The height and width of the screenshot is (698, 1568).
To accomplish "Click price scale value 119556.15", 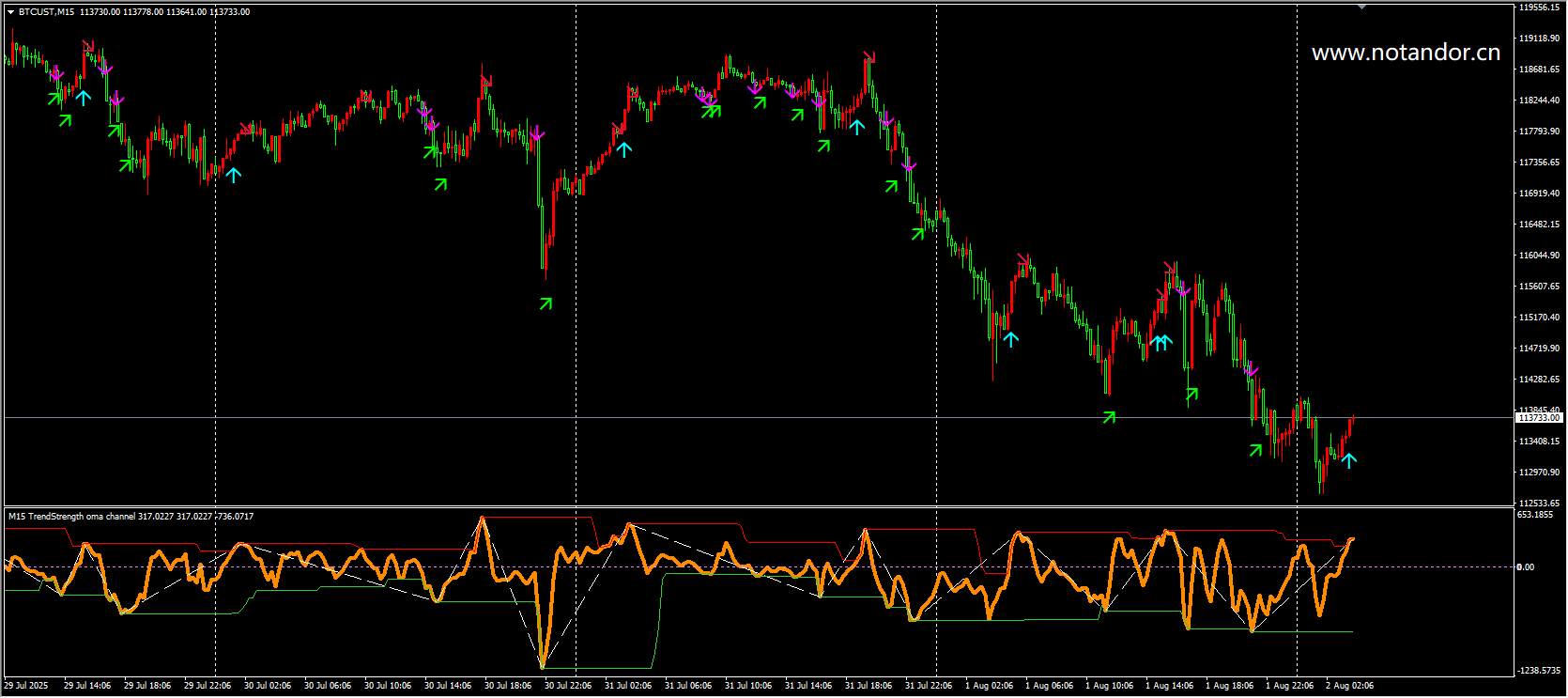I will tap(1540, 8).
